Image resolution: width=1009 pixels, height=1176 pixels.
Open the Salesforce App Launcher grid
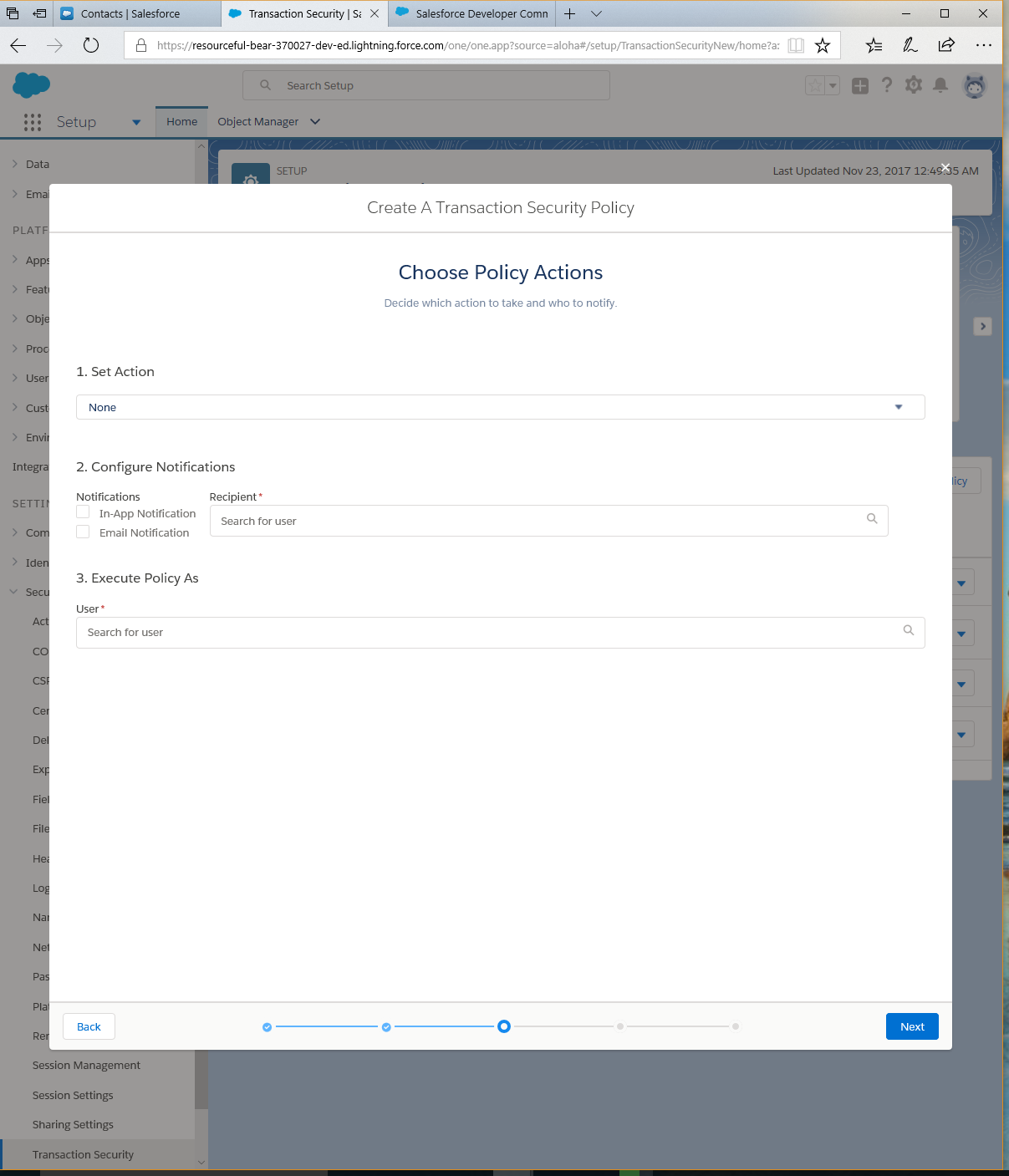33,122
